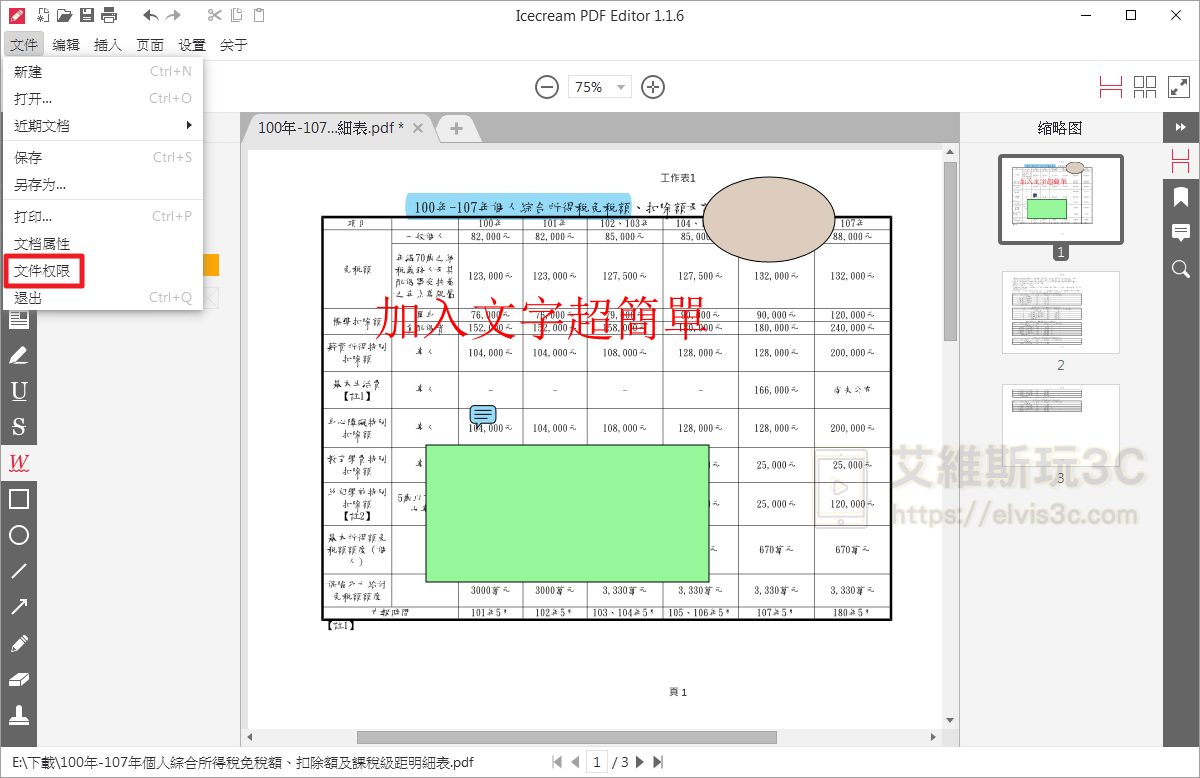This screenshot has width=1200, height=778.
Task: Go to next page with arrow button
Action: 638,761
